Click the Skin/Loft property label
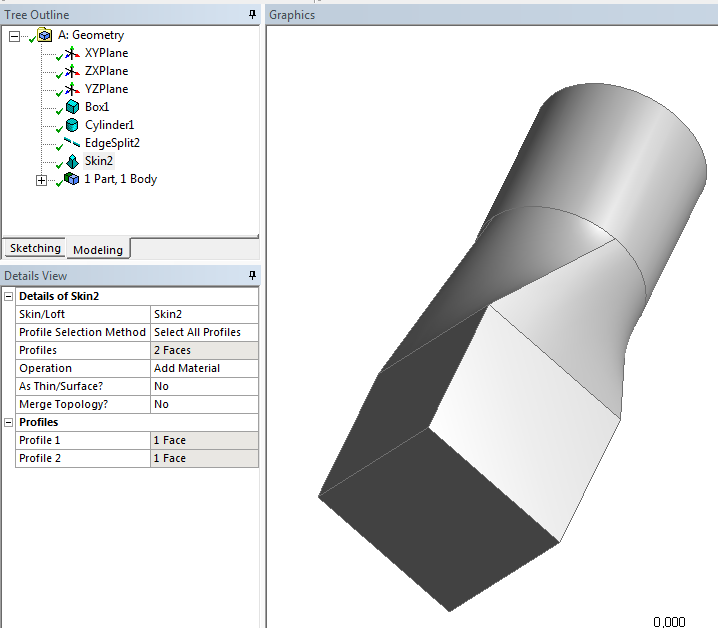Screen dimensions: 718x628 click(x=42, y=314)
